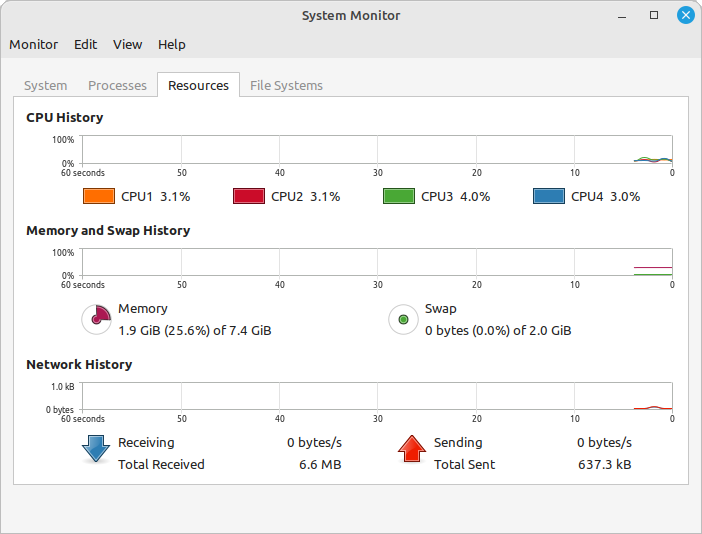The height and width of the screenshot is (534, 702).
Task: Click the green CPU3 color swatch
Action: tap(399, 196)
